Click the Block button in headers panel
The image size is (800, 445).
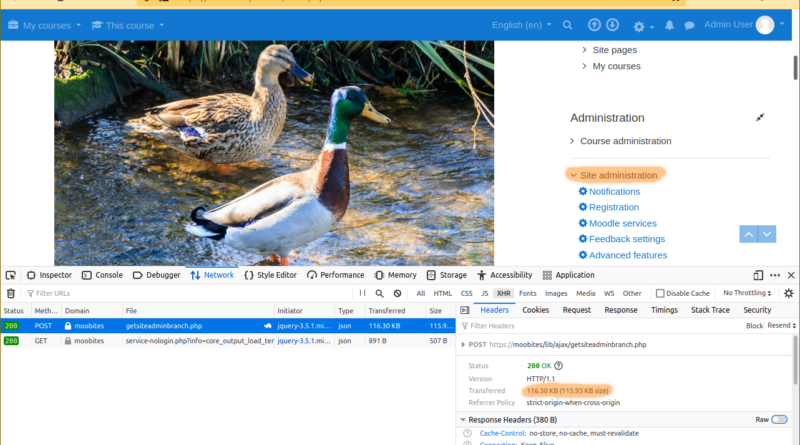pyautogui.click(x=754, y=326)
